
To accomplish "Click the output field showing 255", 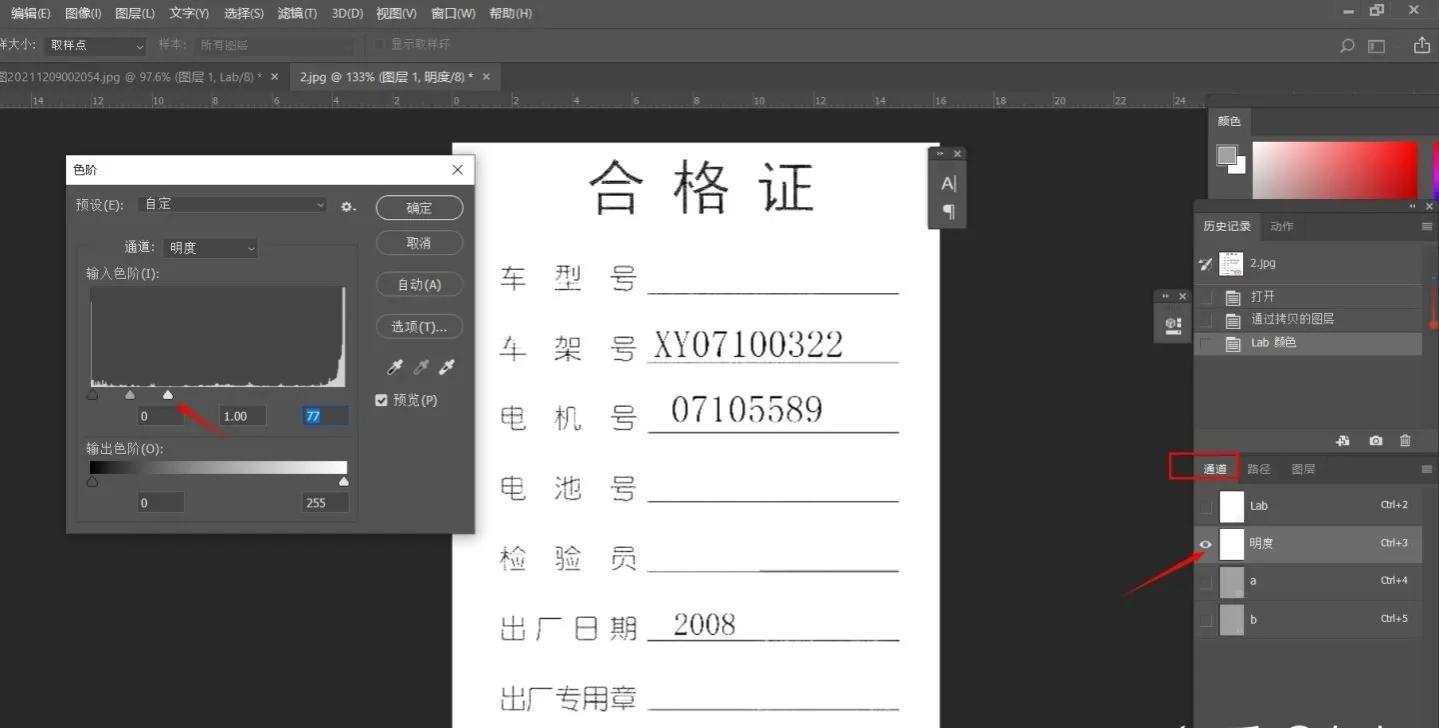I will pos(326,503).
